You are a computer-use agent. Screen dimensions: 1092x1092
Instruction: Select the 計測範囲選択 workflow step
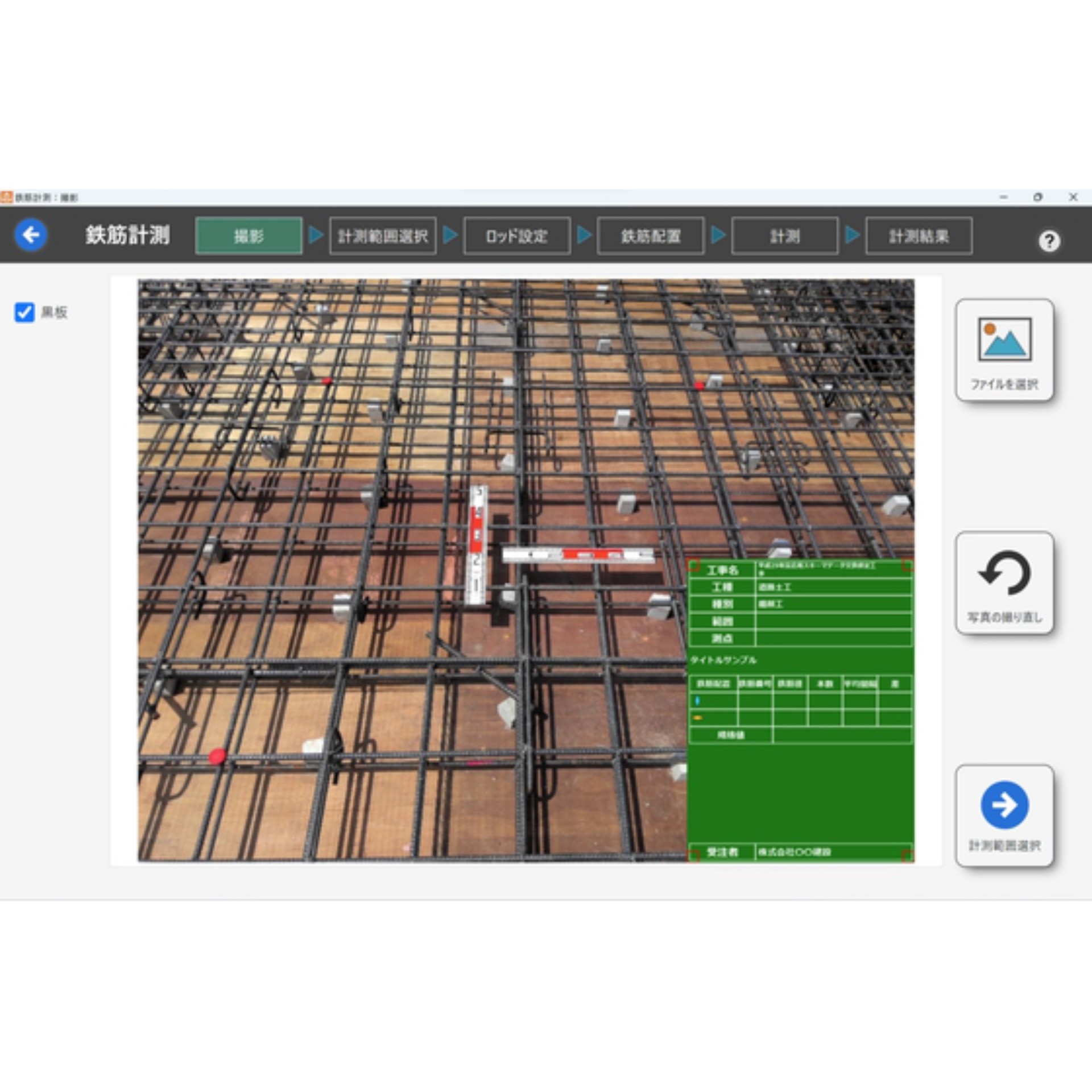pos(383,235)
